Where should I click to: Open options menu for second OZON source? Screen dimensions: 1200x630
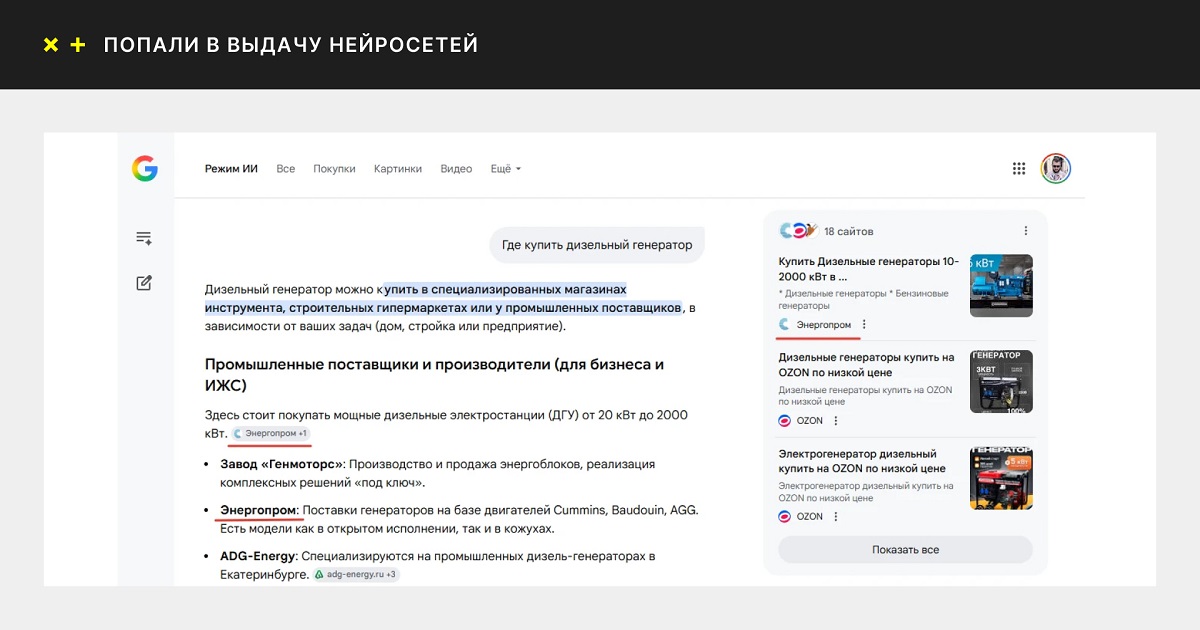836,517
